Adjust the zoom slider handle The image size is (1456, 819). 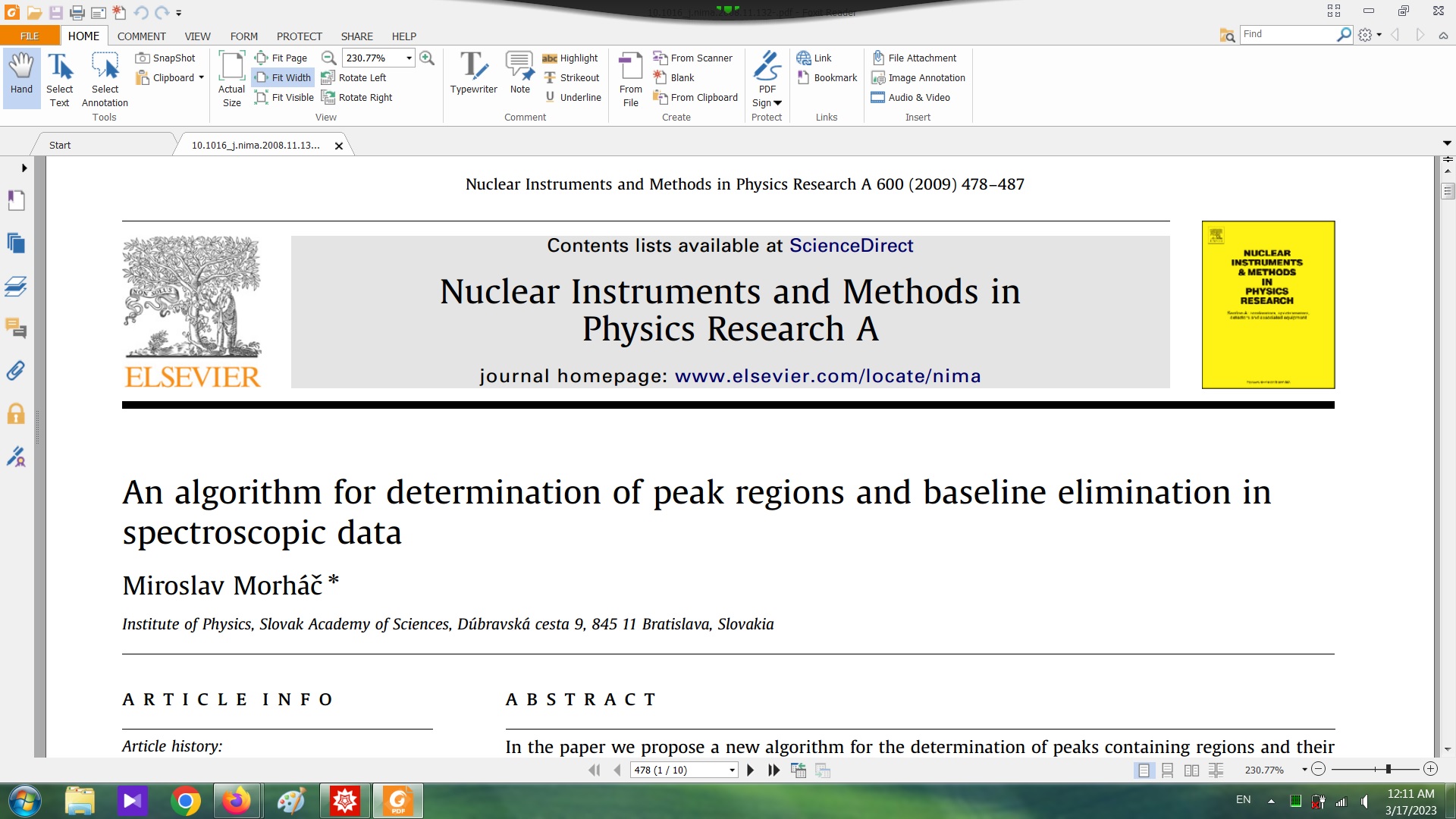point(1389,769)
